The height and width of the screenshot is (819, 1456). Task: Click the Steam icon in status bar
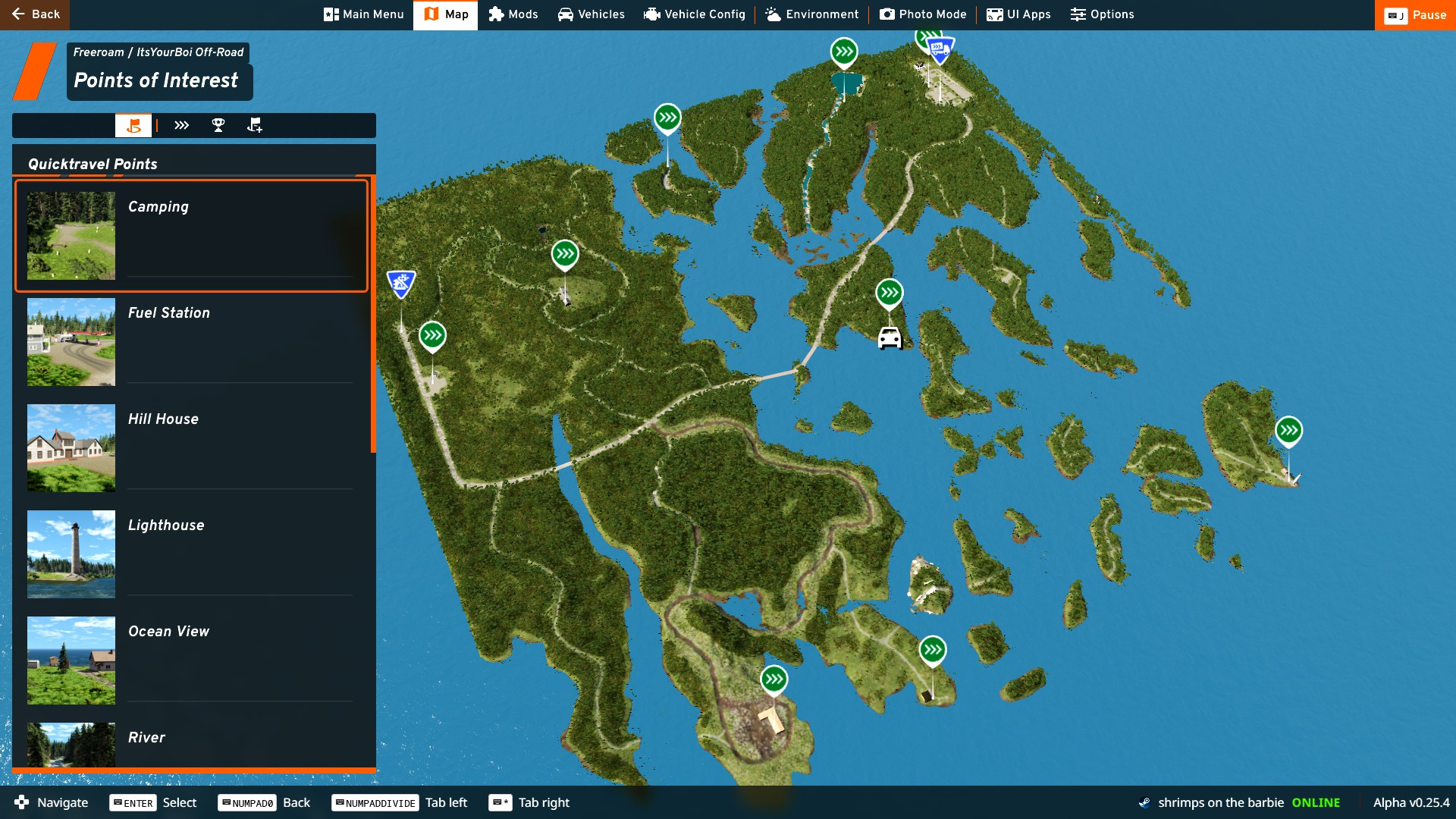[1144, 803]
